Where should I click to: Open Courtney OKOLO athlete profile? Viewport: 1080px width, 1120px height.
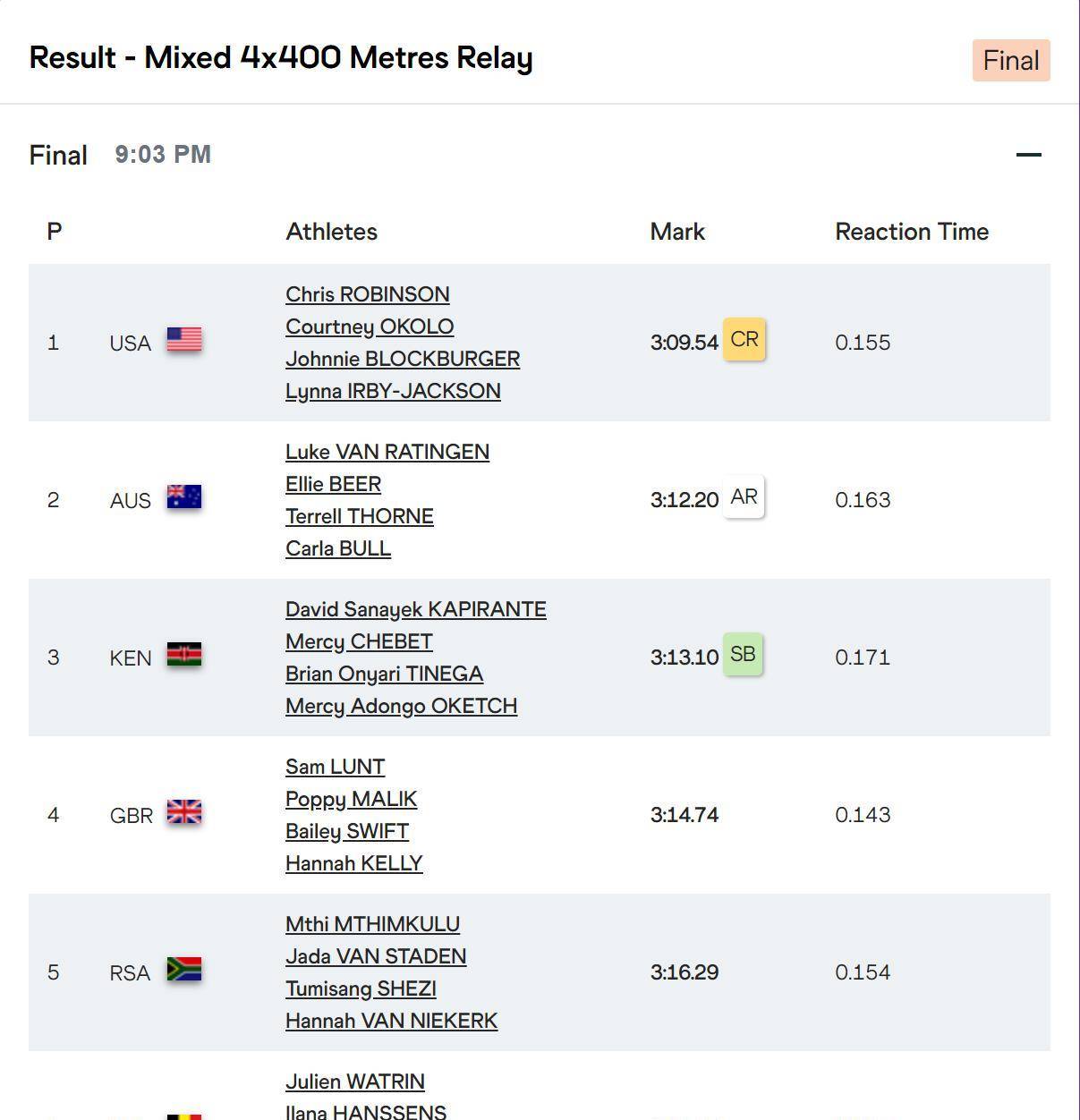coord(370,327)
